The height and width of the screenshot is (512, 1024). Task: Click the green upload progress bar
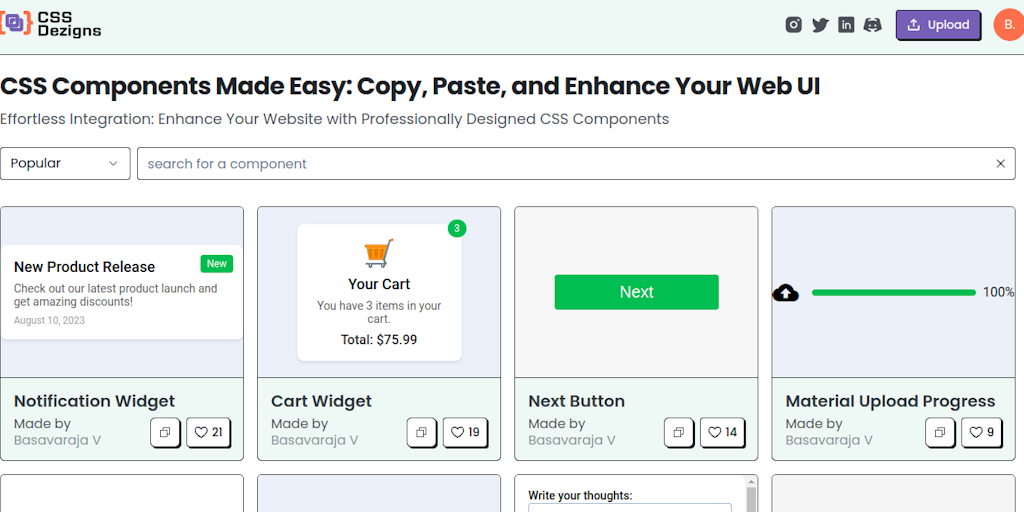pos(893,292)
